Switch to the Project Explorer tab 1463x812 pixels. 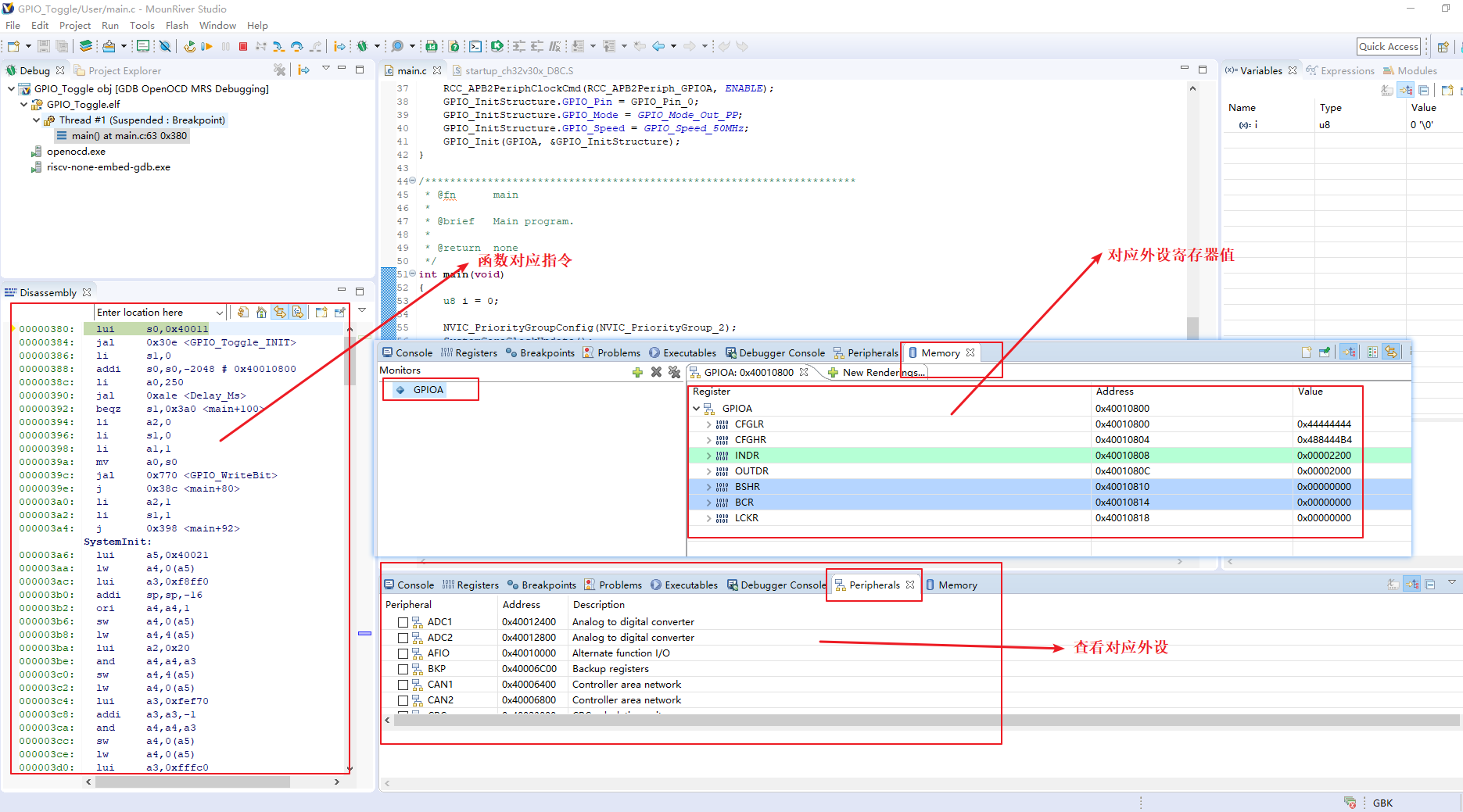(x=118, y=70)
